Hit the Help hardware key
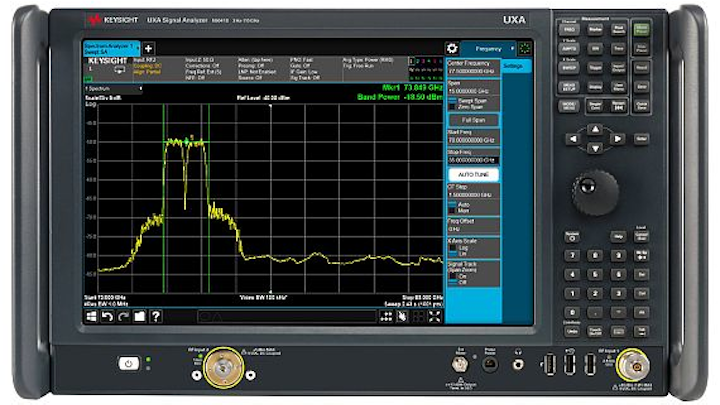This screenshot has height=405, width=720. [618, 237]
